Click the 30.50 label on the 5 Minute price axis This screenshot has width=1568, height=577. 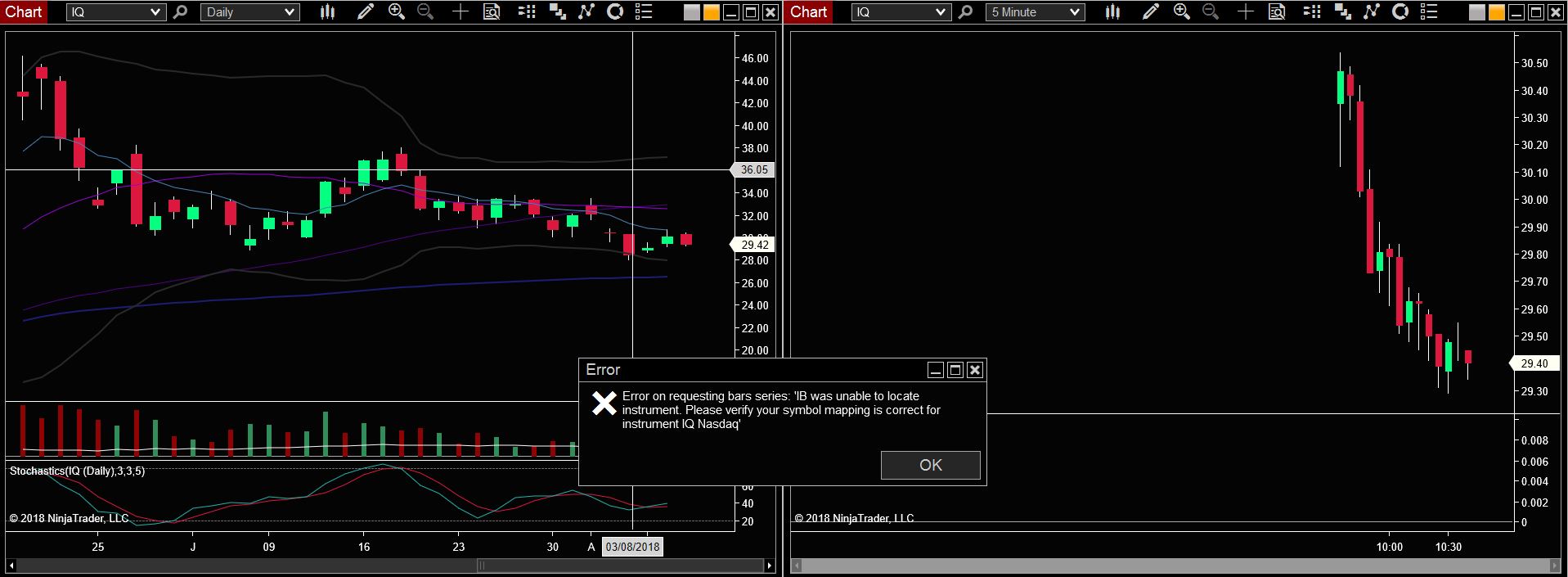(1534, 63)
